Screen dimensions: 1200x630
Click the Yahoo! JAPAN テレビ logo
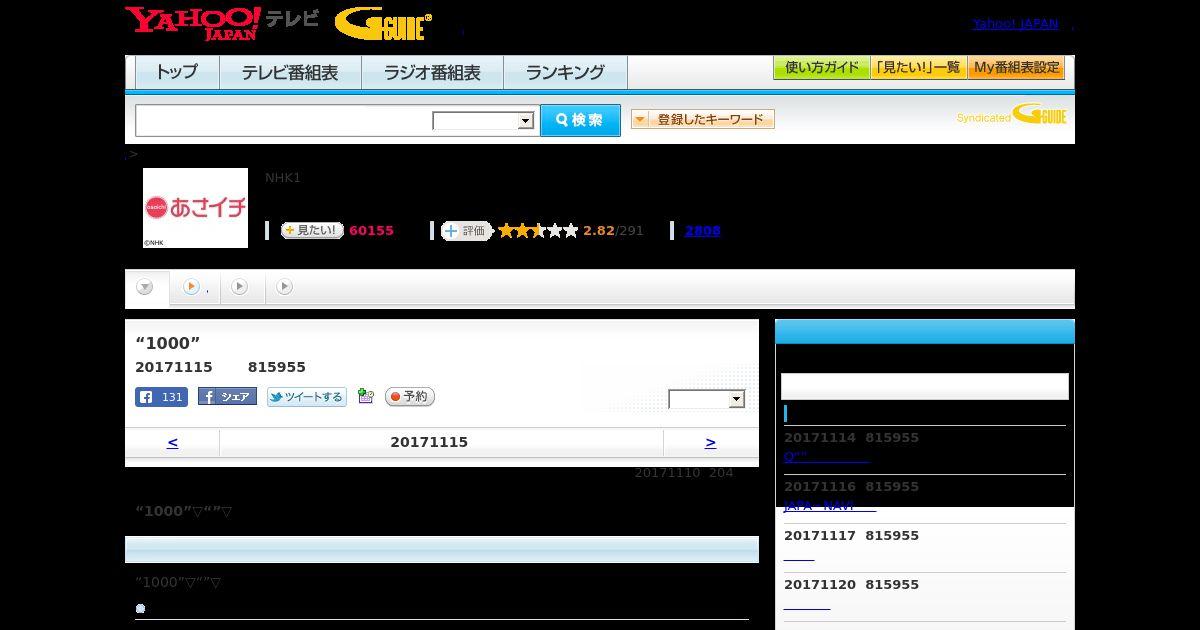coord(222,22)
